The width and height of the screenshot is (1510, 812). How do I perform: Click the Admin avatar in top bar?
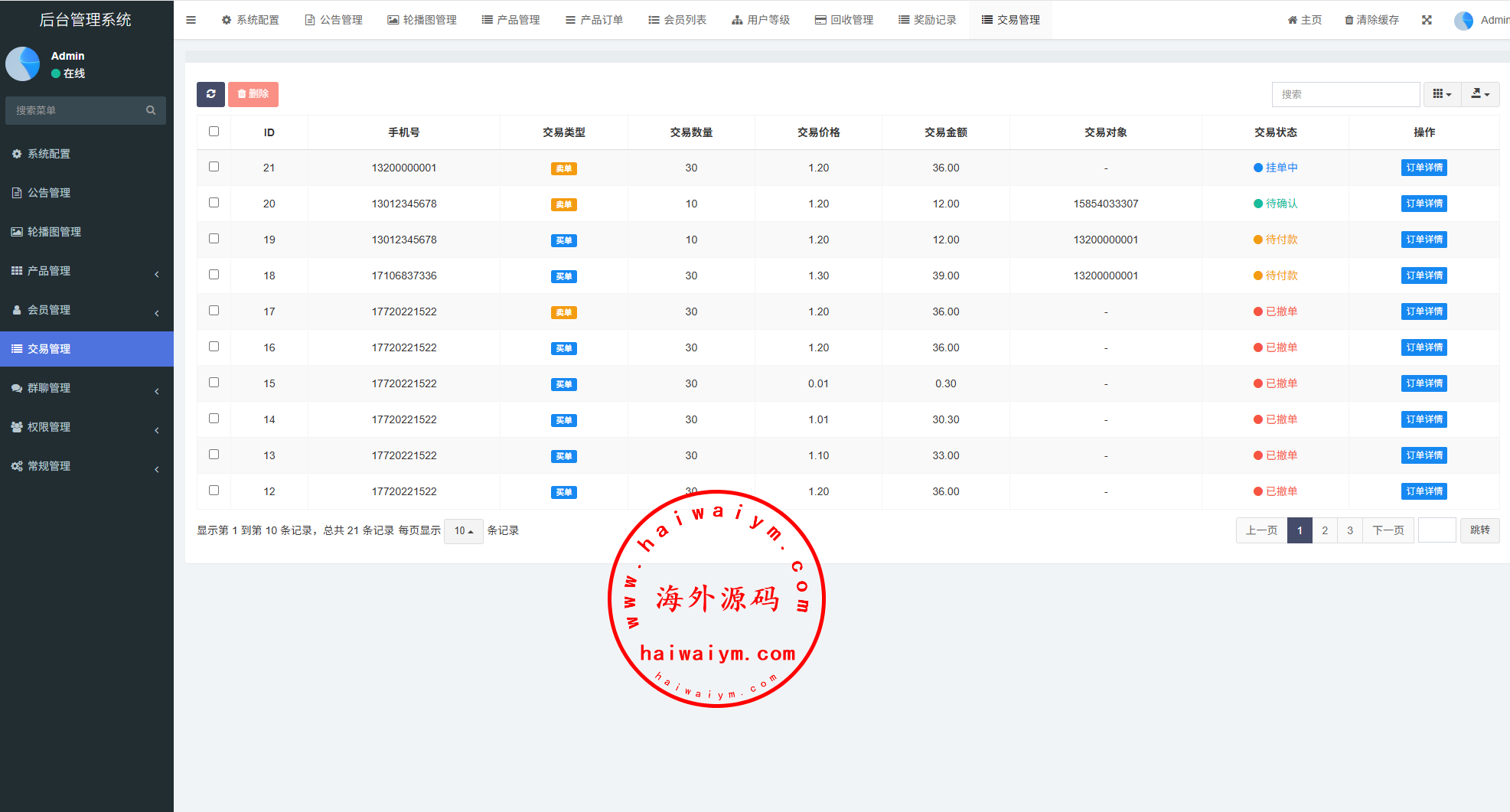point(1463,21)
